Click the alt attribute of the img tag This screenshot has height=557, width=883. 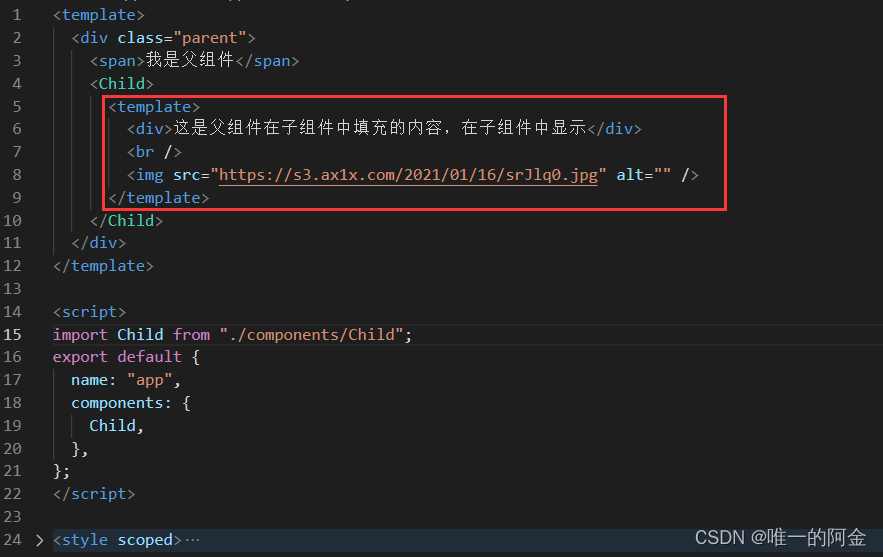coord(644,175)
